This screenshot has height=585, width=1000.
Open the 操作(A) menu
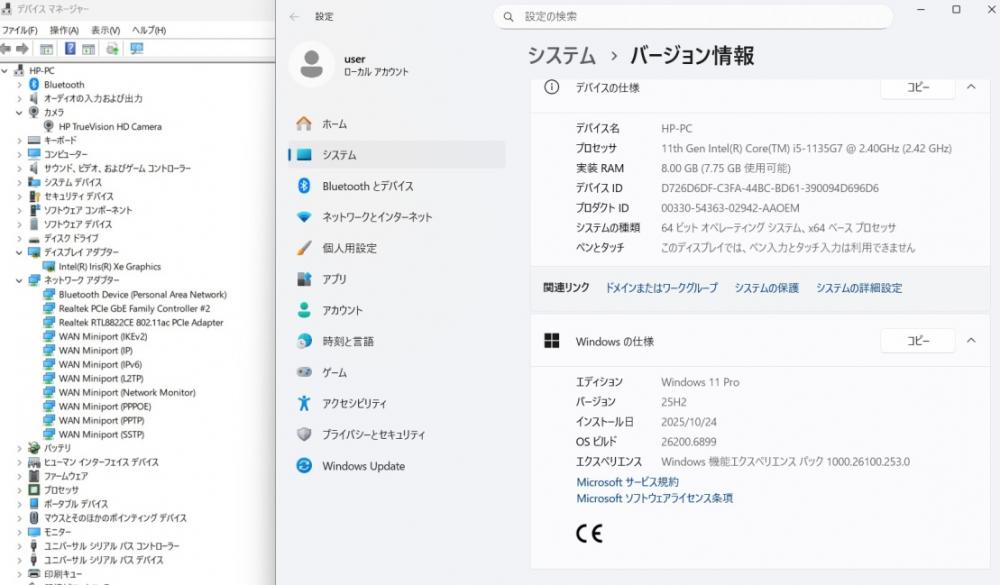click(x=64, y=30)
